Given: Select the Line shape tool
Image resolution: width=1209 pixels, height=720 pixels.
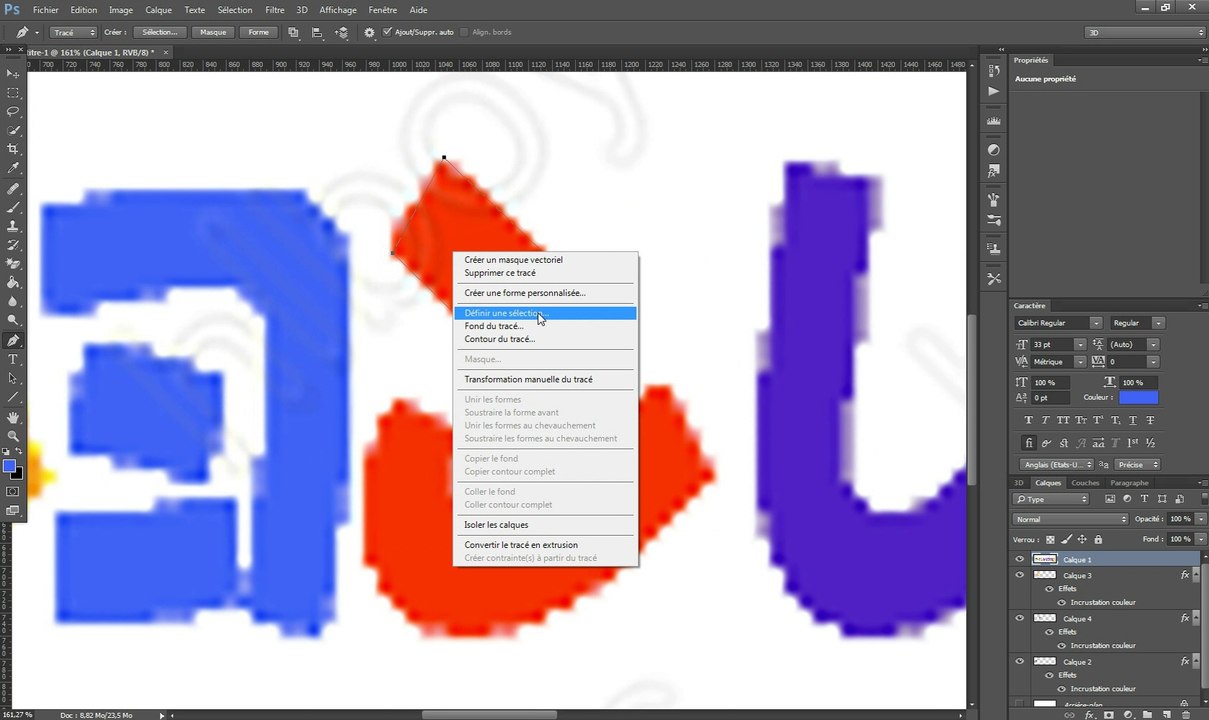Looking at the screenshot, I should [13, 398].
